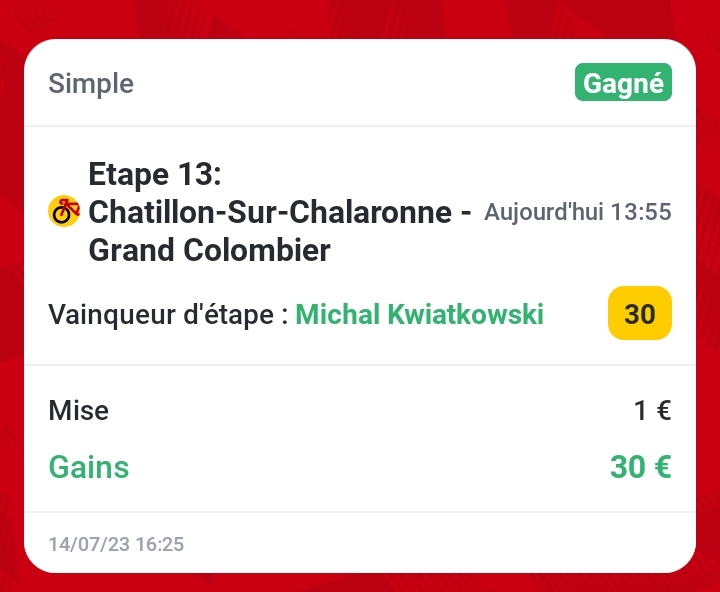The width and height of the screenshot is (720, 592).
Task: Select the Mise stake label
Action: pos(79,410)
